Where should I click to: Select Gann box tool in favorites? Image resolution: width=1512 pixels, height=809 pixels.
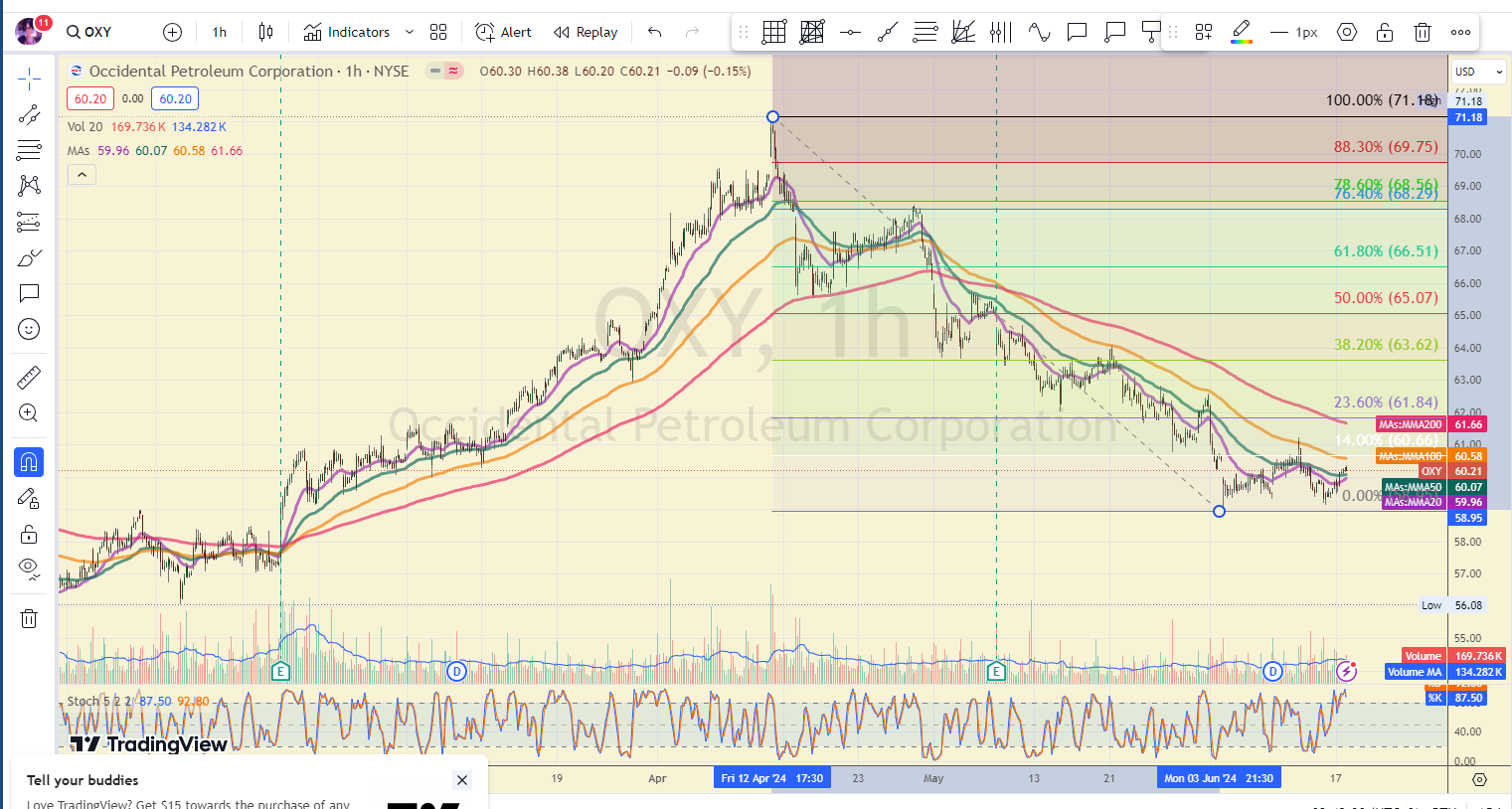click(774, 32)
